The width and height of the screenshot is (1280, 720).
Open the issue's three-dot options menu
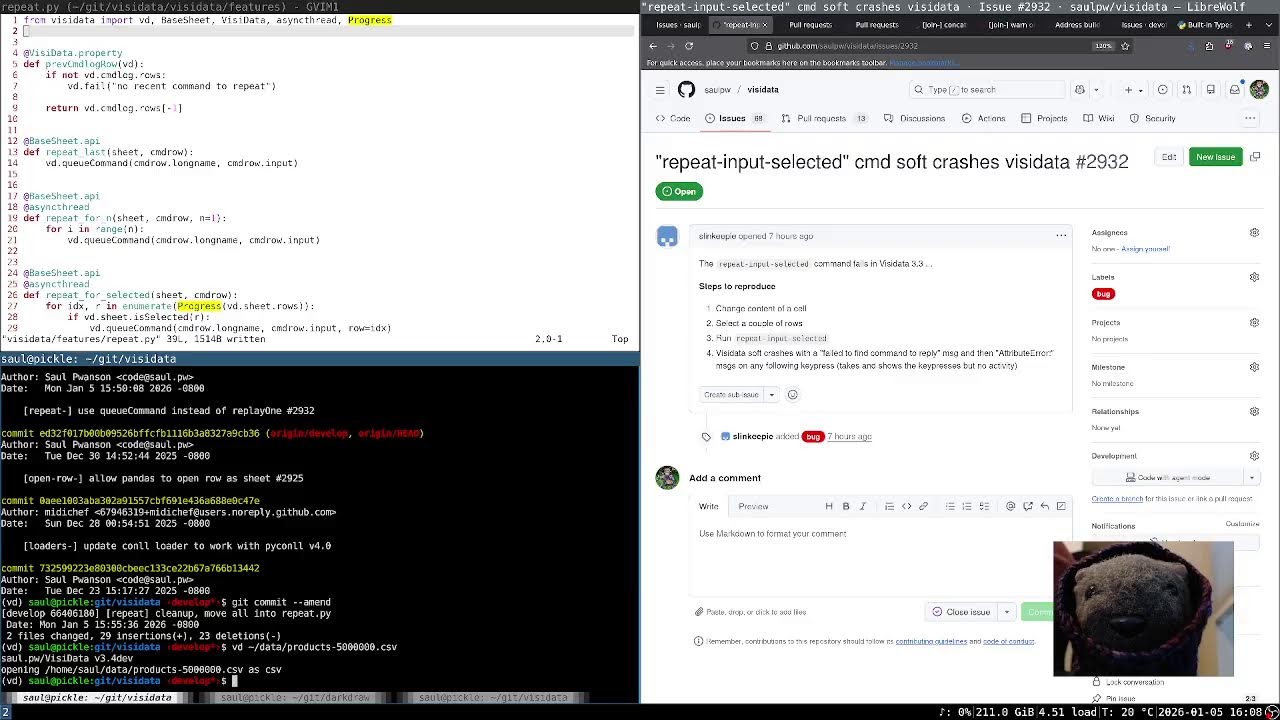pyautogui.click(x=1061, y=236)
